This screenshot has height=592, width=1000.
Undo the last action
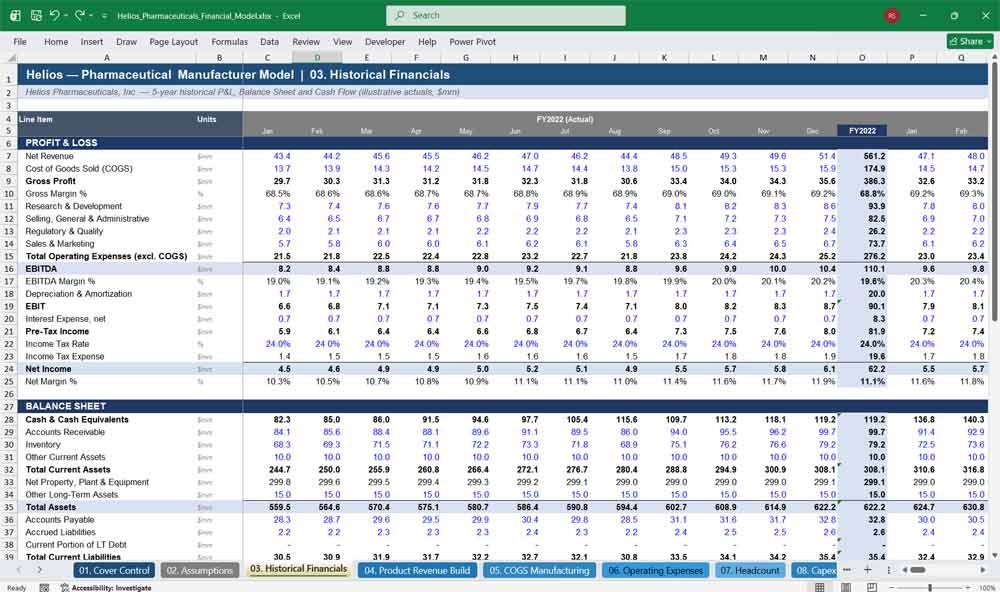point(54,15)
